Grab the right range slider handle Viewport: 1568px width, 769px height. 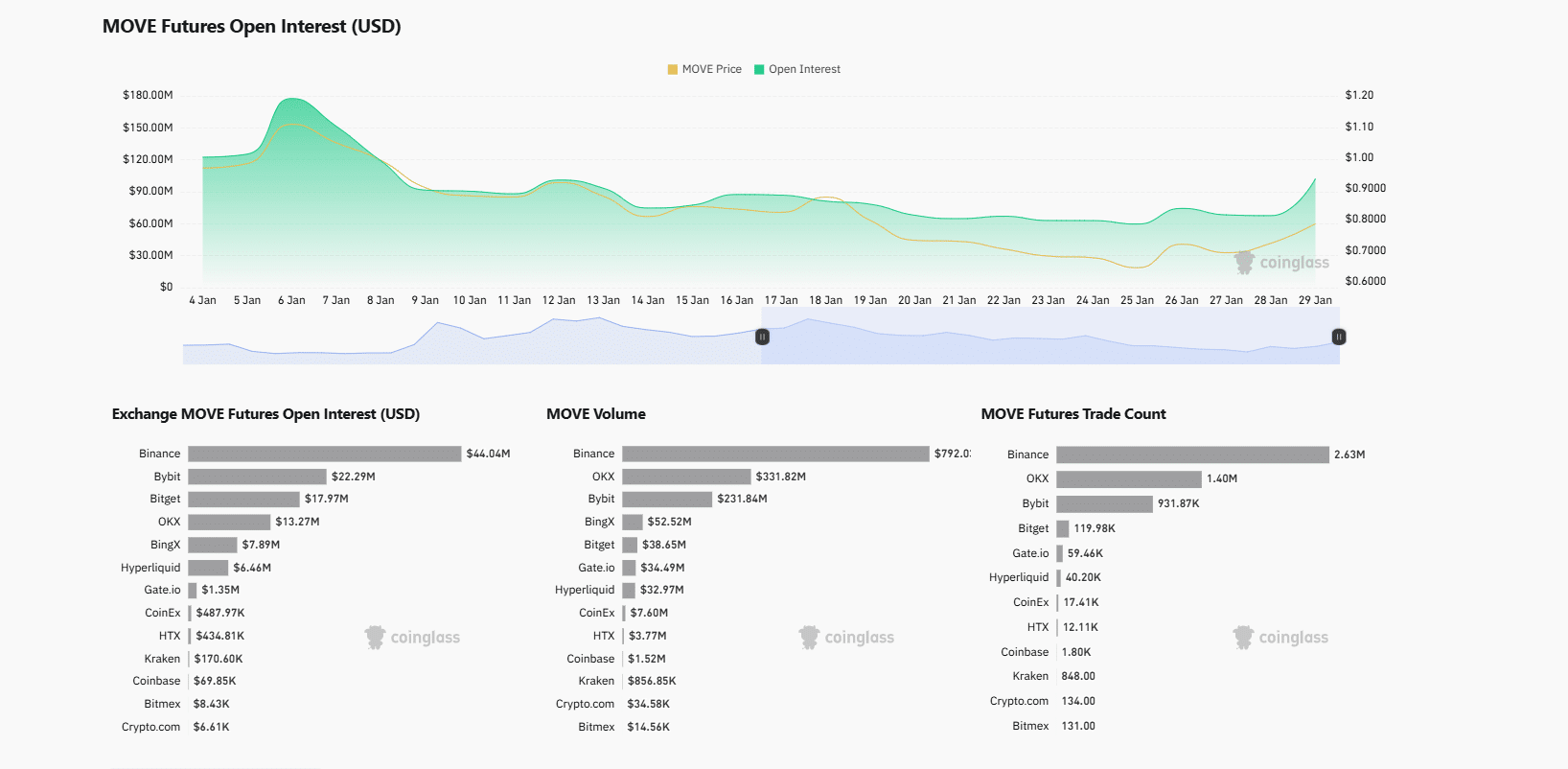point(1339,337)
